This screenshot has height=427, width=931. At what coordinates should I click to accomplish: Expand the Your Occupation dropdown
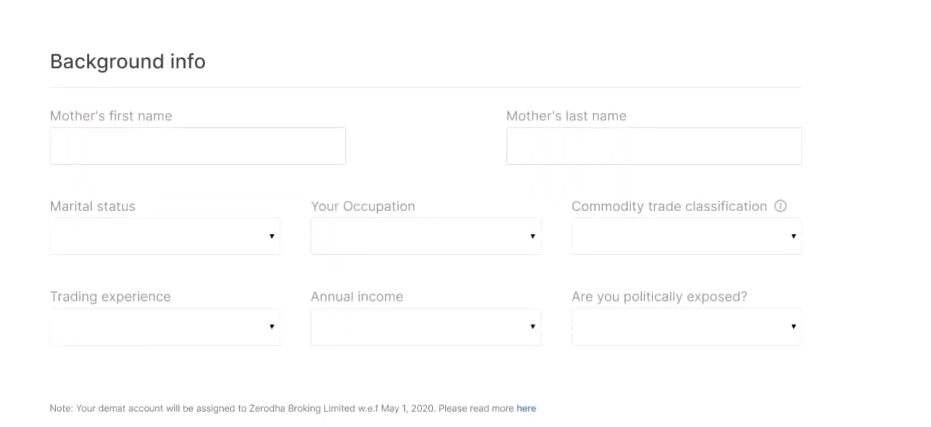tap(426, 236)
